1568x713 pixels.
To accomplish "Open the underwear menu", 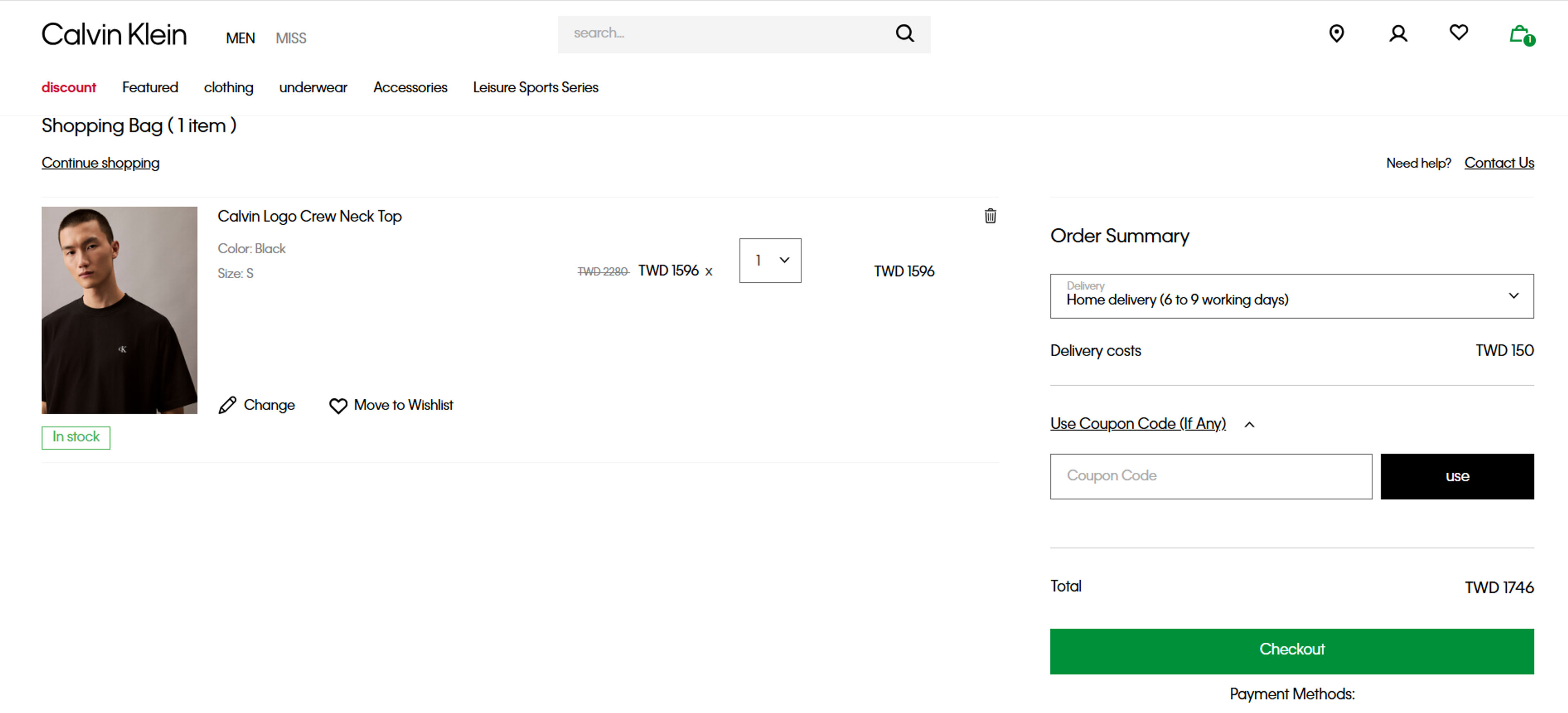I will [313, 88].
